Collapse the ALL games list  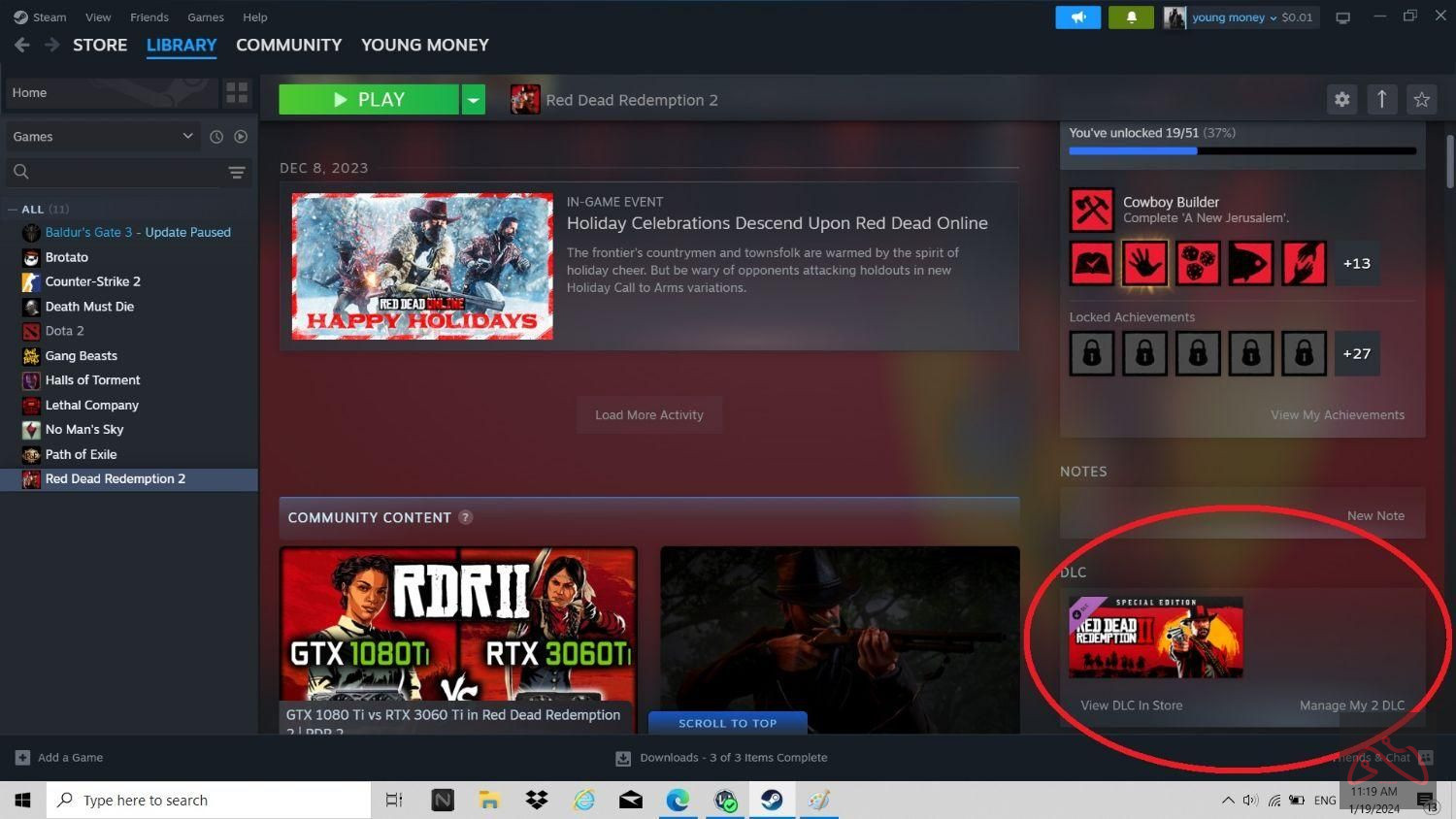13,209
